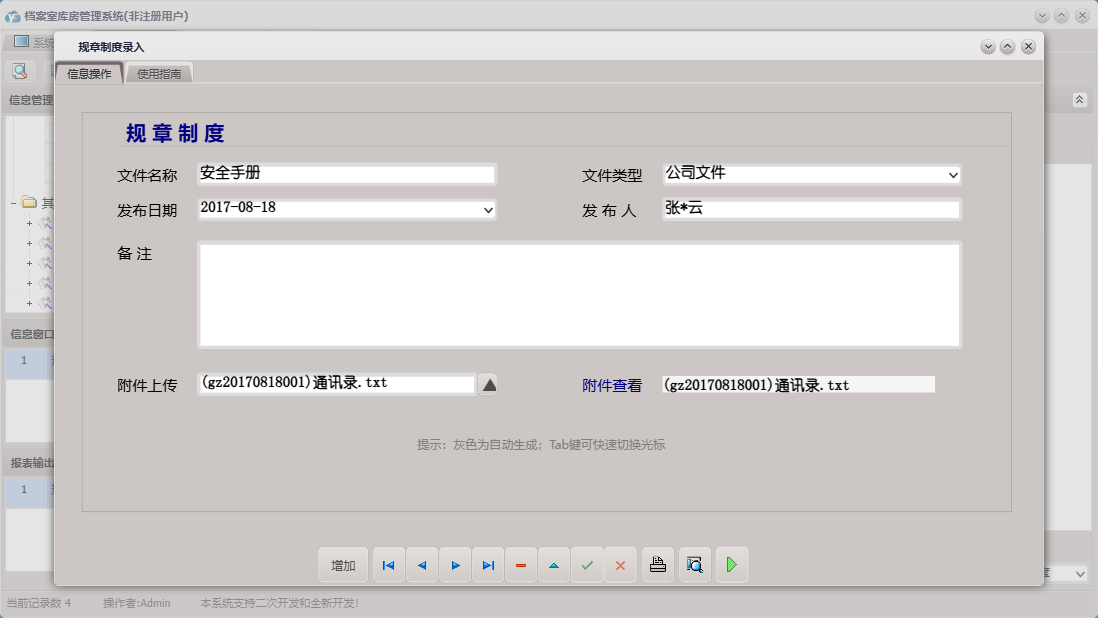Switch to the 使用指南 tab
The image size is (1098, 618).
coord(160,73)
